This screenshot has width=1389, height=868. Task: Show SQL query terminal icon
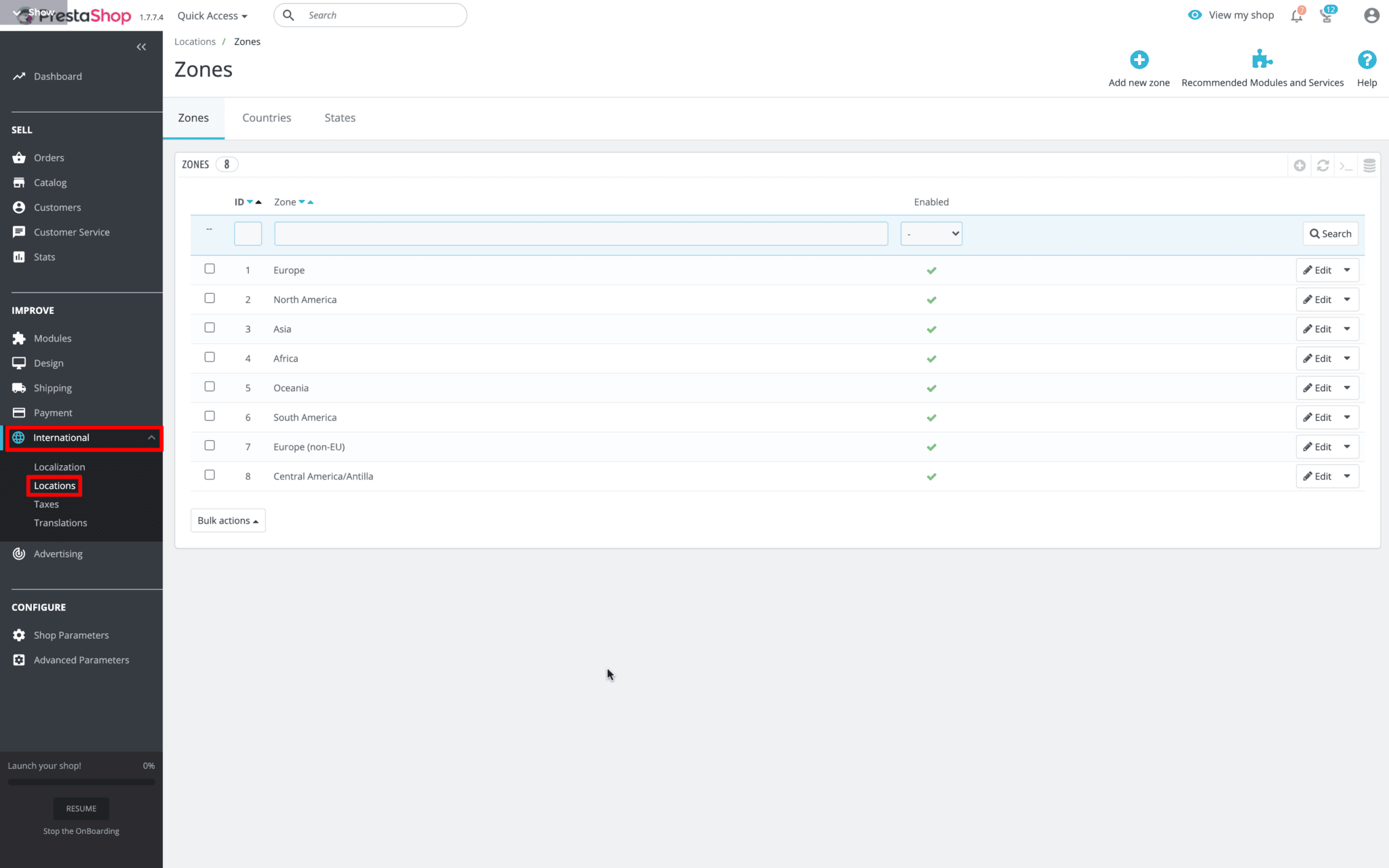[x=1346, y=165]
